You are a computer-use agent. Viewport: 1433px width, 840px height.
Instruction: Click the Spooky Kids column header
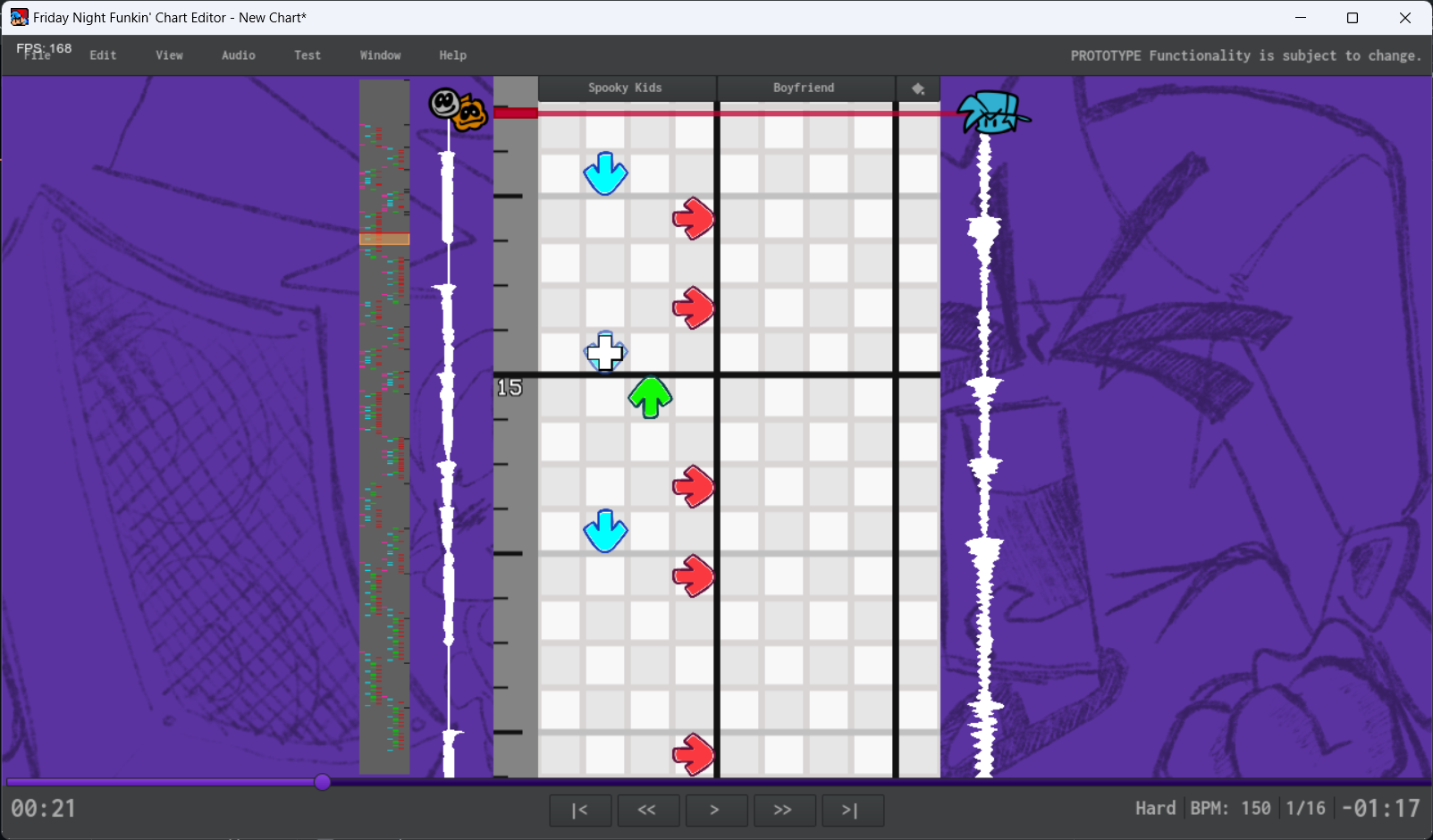(x=626, y=88)
